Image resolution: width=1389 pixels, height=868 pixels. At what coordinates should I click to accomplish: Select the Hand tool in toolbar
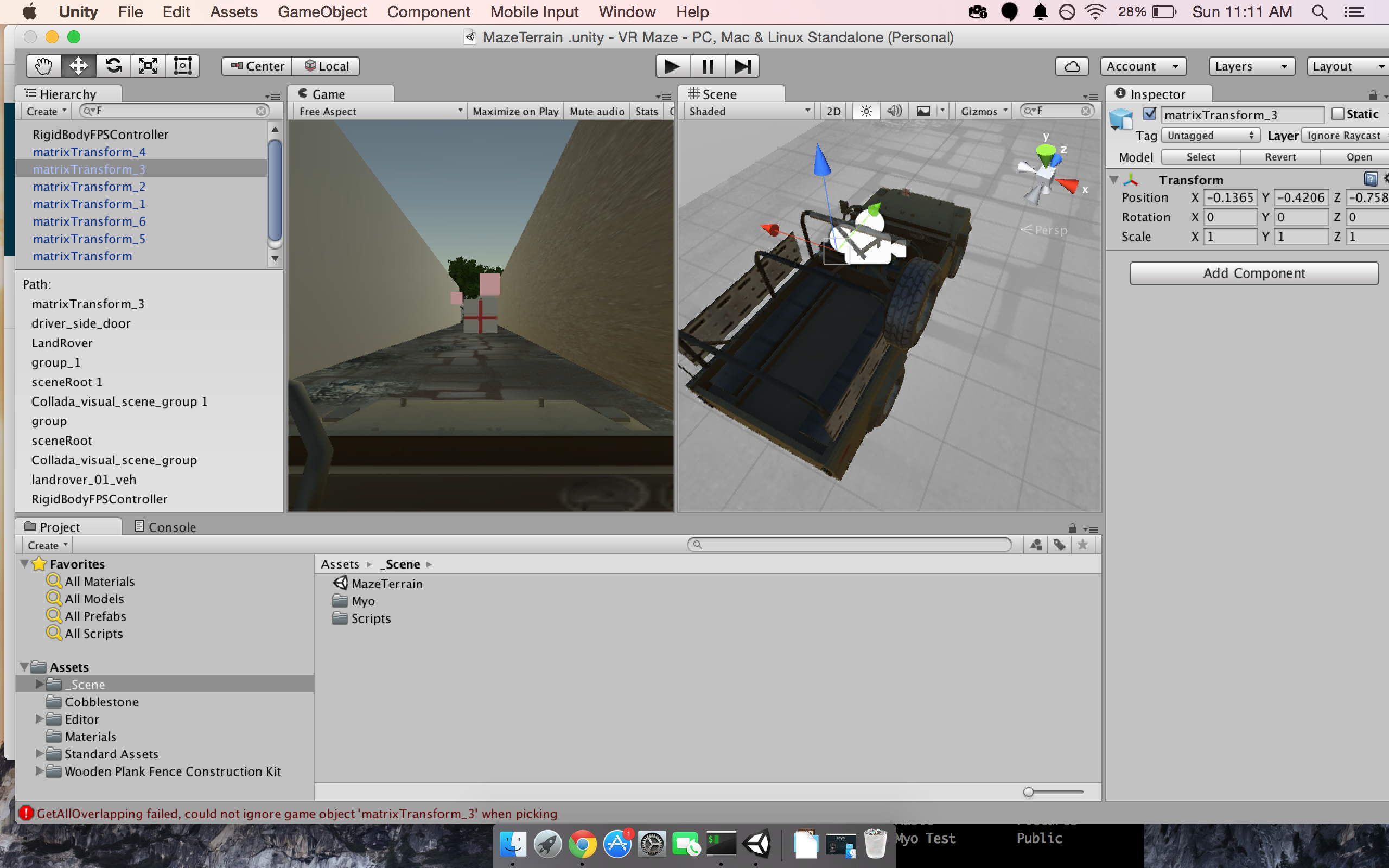(x=43, y=66)
